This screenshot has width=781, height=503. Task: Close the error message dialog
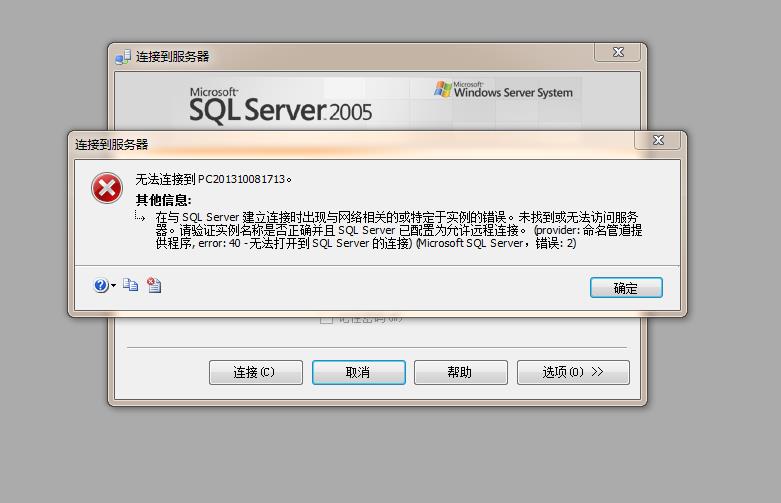(658, 140)
